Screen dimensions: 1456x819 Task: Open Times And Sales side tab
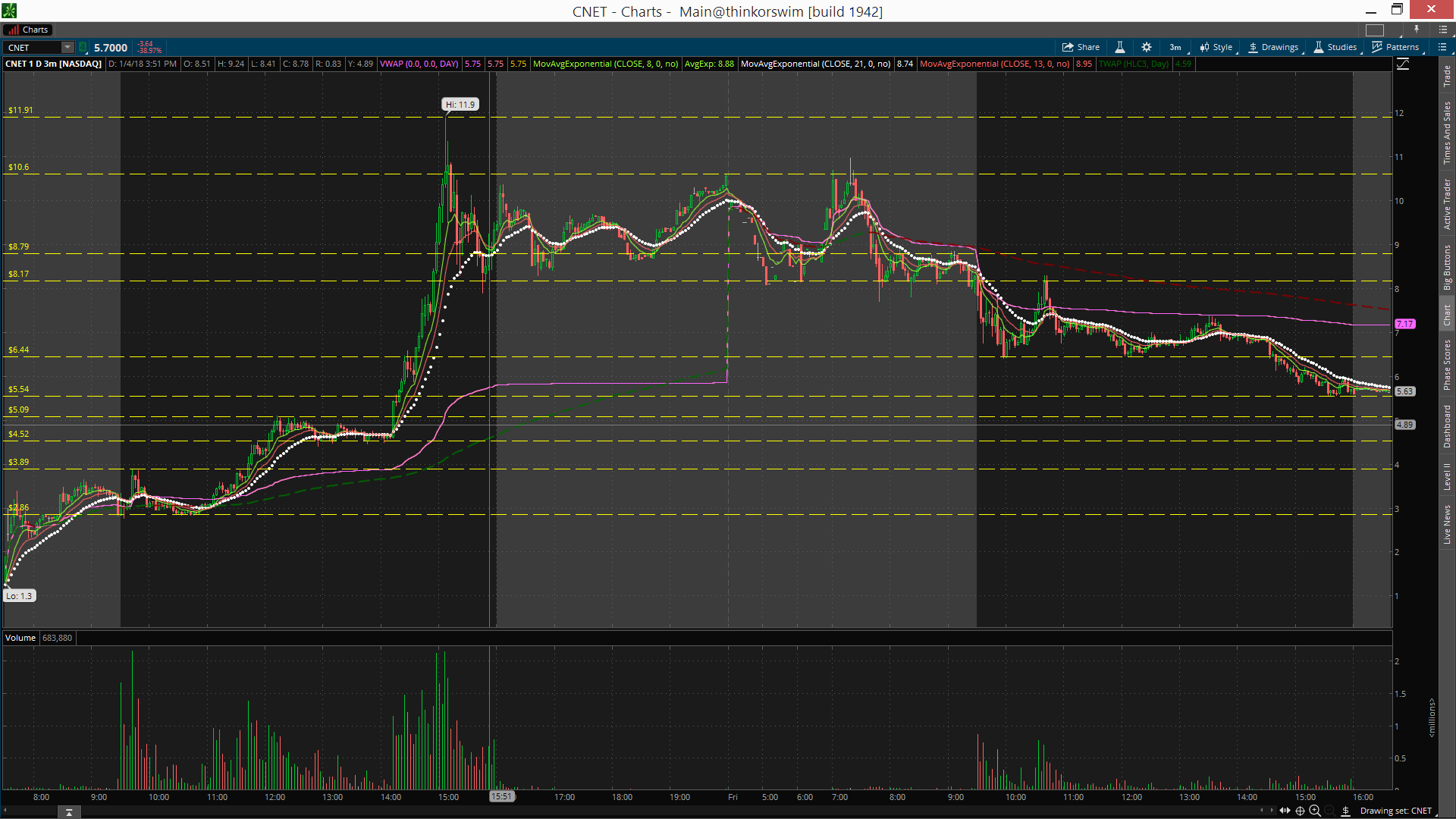[x=1447, y=133]
